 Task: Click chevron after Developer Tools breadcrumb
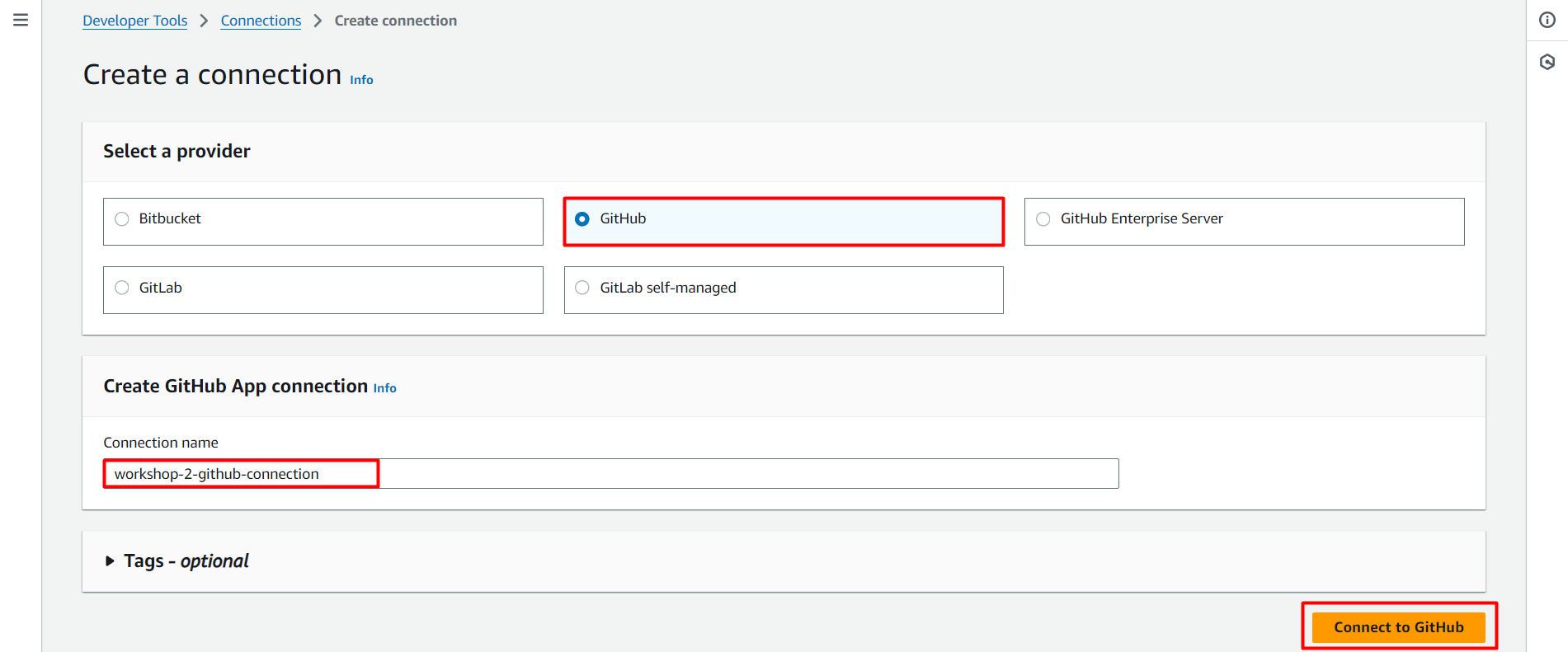[x=204, y=21]
